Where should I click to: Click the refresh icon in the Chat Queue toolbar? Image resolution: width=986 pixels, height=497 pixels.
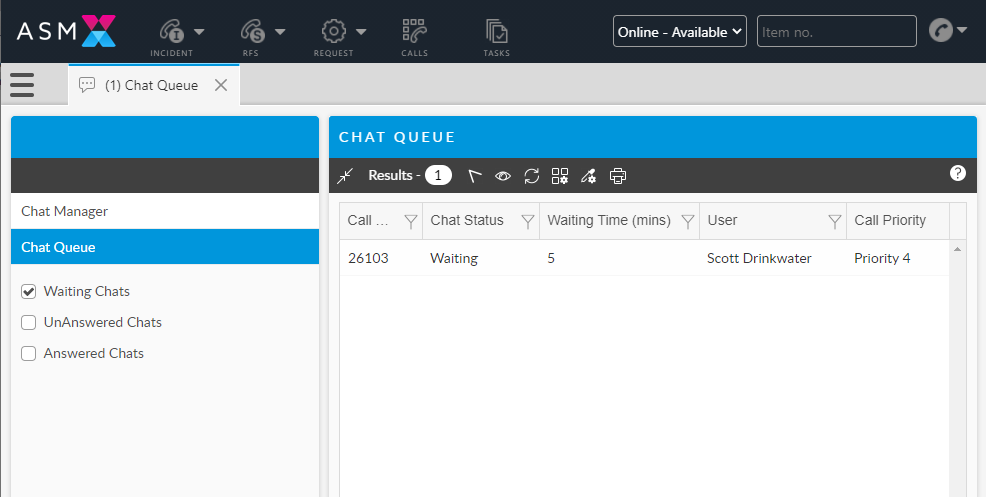pyautogui.click(x=532, y=176)
